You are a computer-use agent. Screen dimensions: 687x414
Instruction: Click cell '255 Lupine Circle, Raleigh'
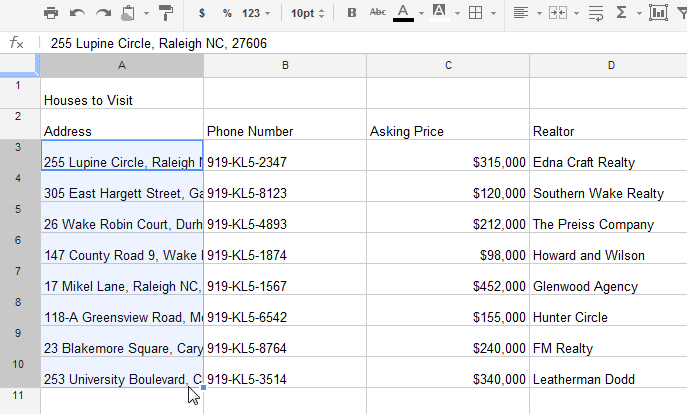122,155
